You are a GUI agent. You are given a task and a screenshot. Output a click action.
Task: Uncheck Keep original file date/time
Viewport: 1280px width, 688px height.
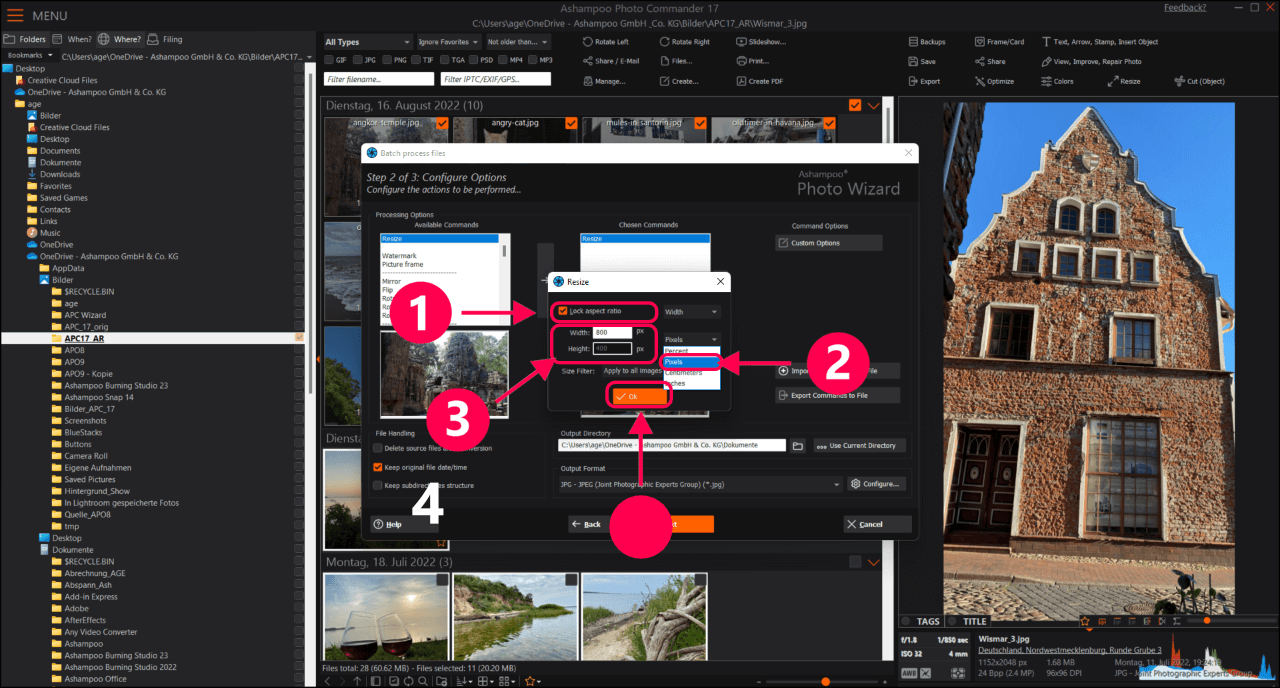[377, 467]
